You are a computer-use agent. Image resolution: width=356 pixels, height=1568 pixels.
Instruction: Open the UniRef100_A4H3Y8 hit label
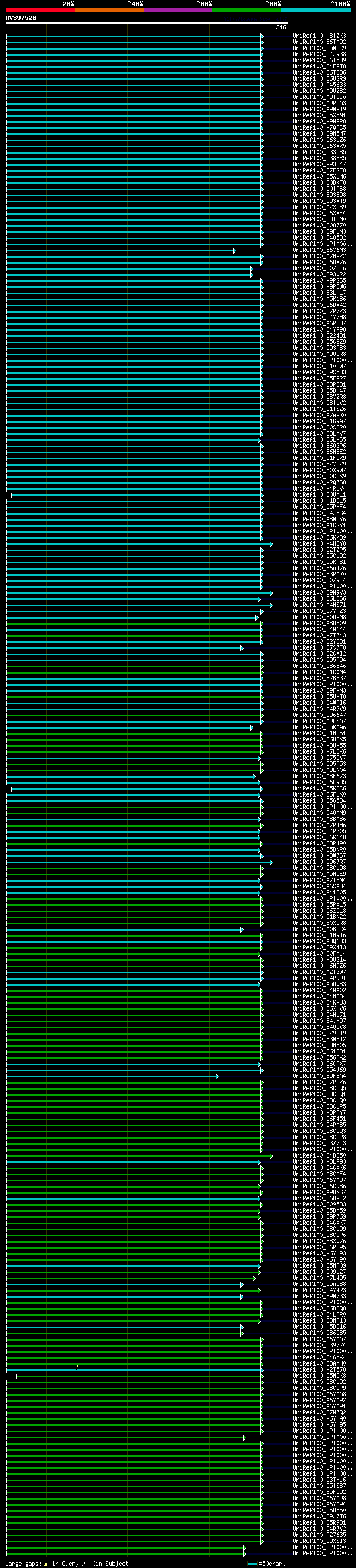pyautogui.click(x=319, y=543)
